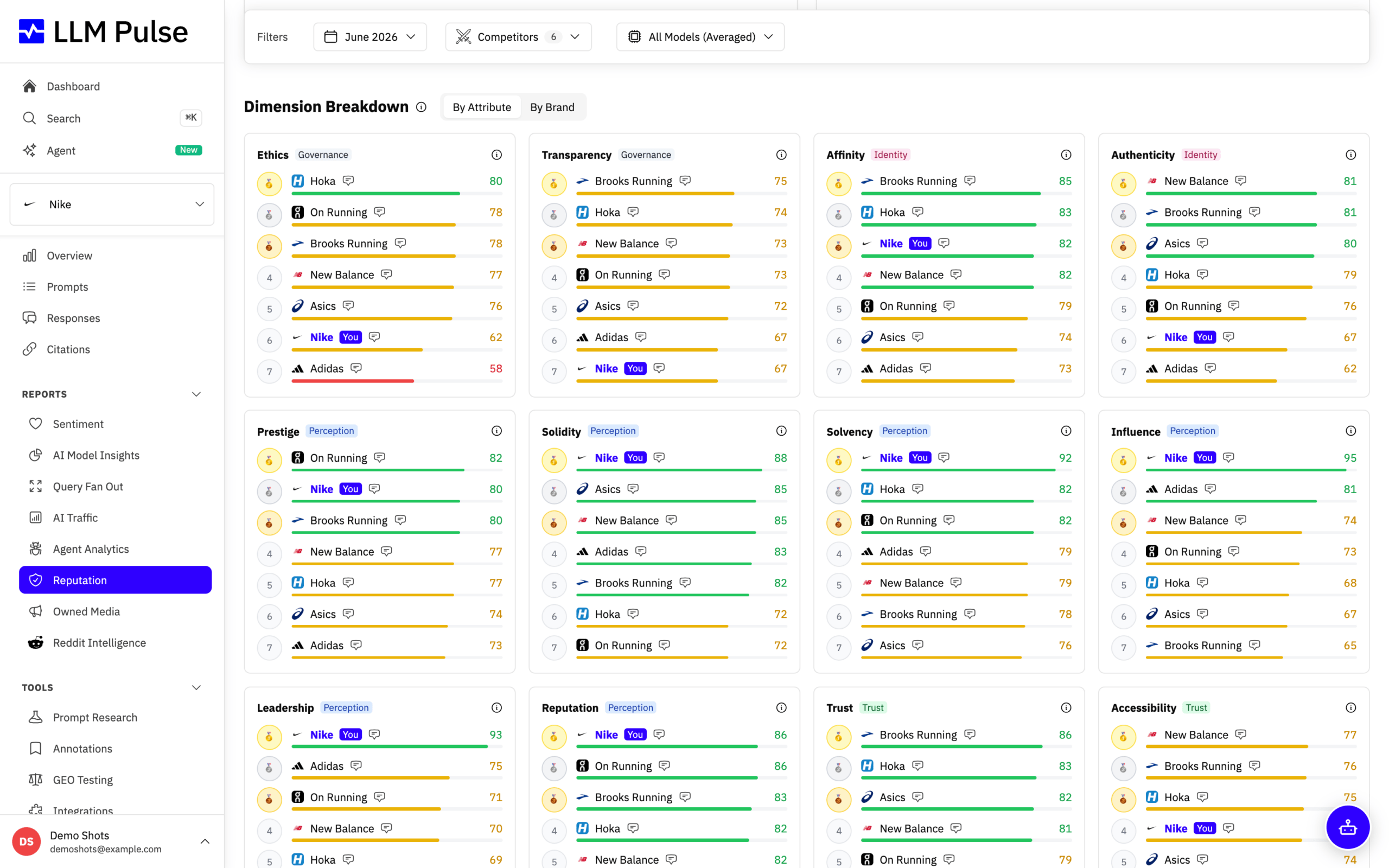Screen dimensions: 1389x868
Task: Expand the Demo Shots account menu
Action: 205,841
